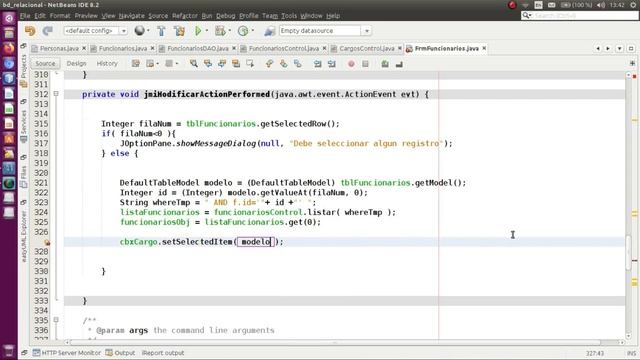Click the Shift Line Left icon
This screenshot has height=360, width=640.
tap(318, 64)
